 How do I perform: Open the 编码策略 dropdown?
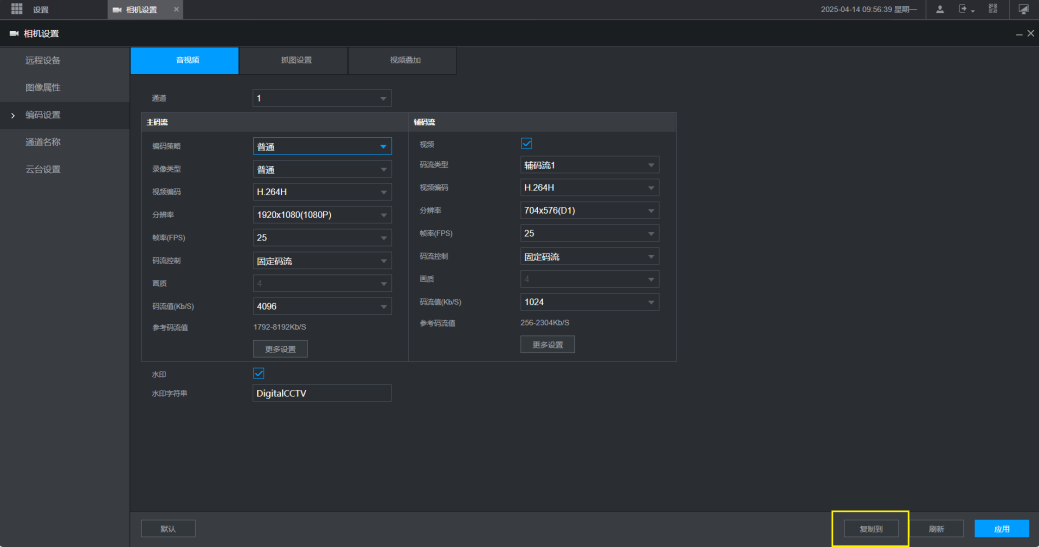321,146
